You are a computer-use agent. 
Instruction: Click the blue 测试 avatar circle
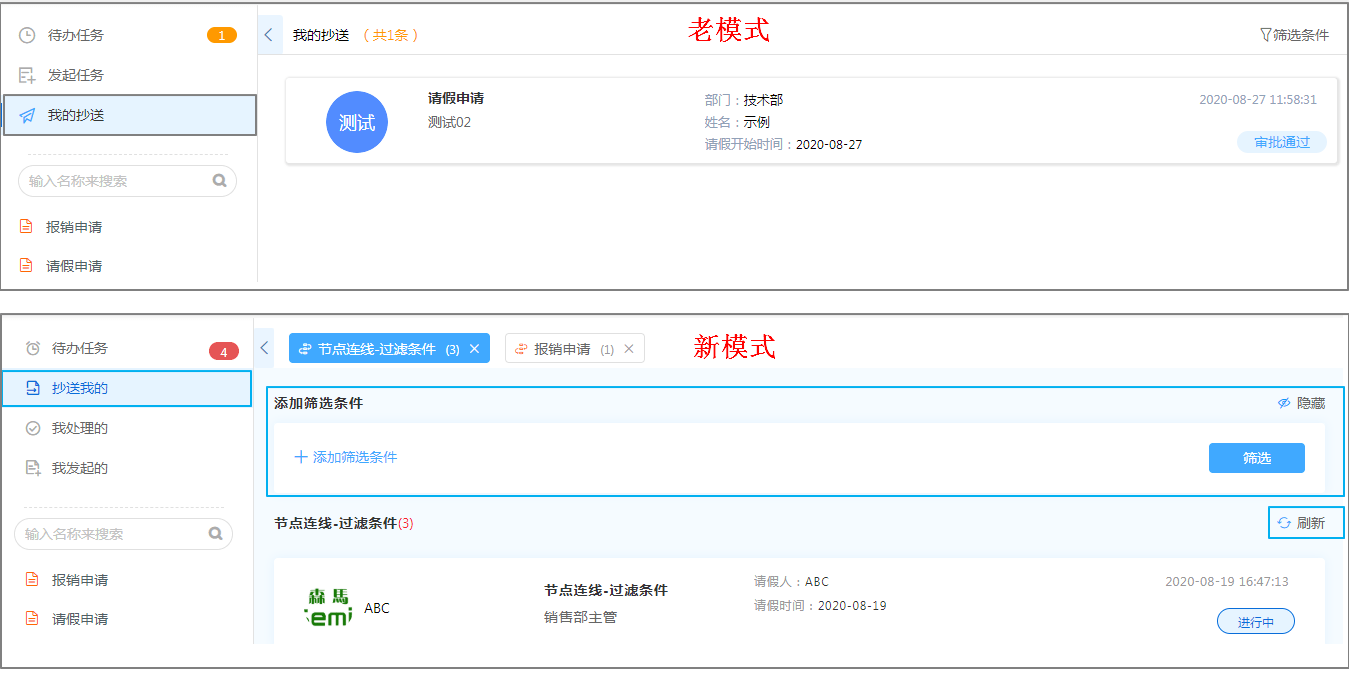(357, 123)
